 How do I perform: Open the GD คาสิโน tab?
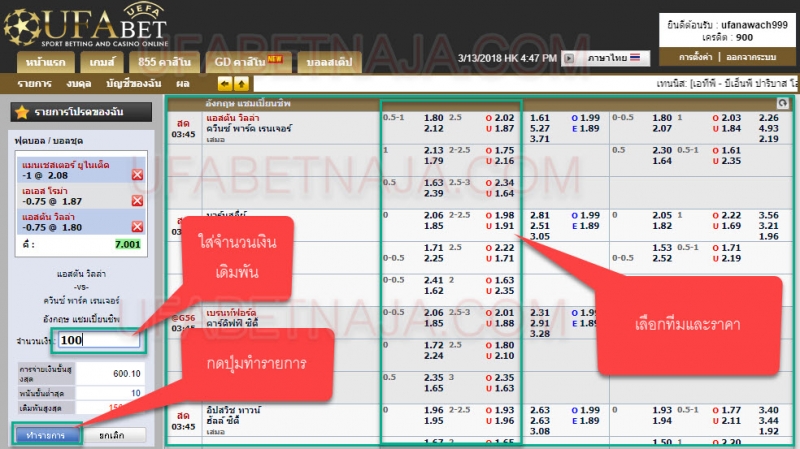coord(248,62)
